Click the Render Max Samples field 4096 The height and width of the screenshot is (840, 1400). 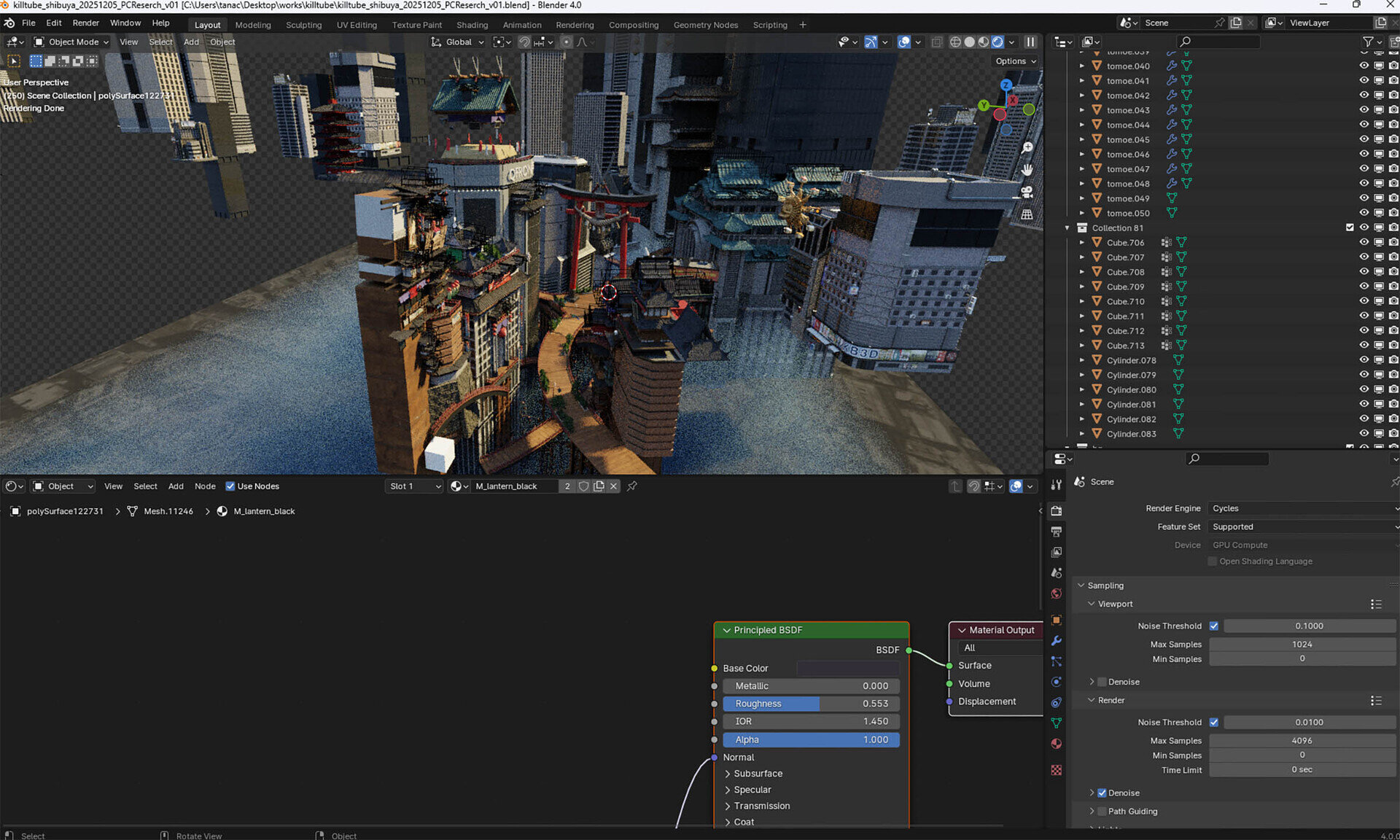(1302, 740)
